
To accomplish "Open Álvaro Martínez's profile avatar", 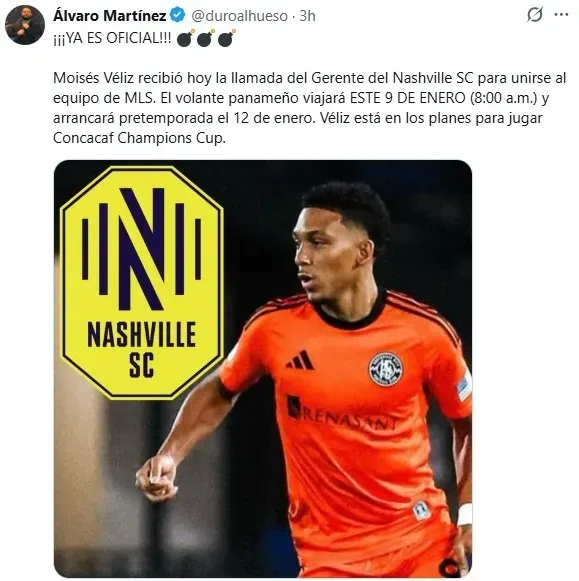I will pos(25,25).
